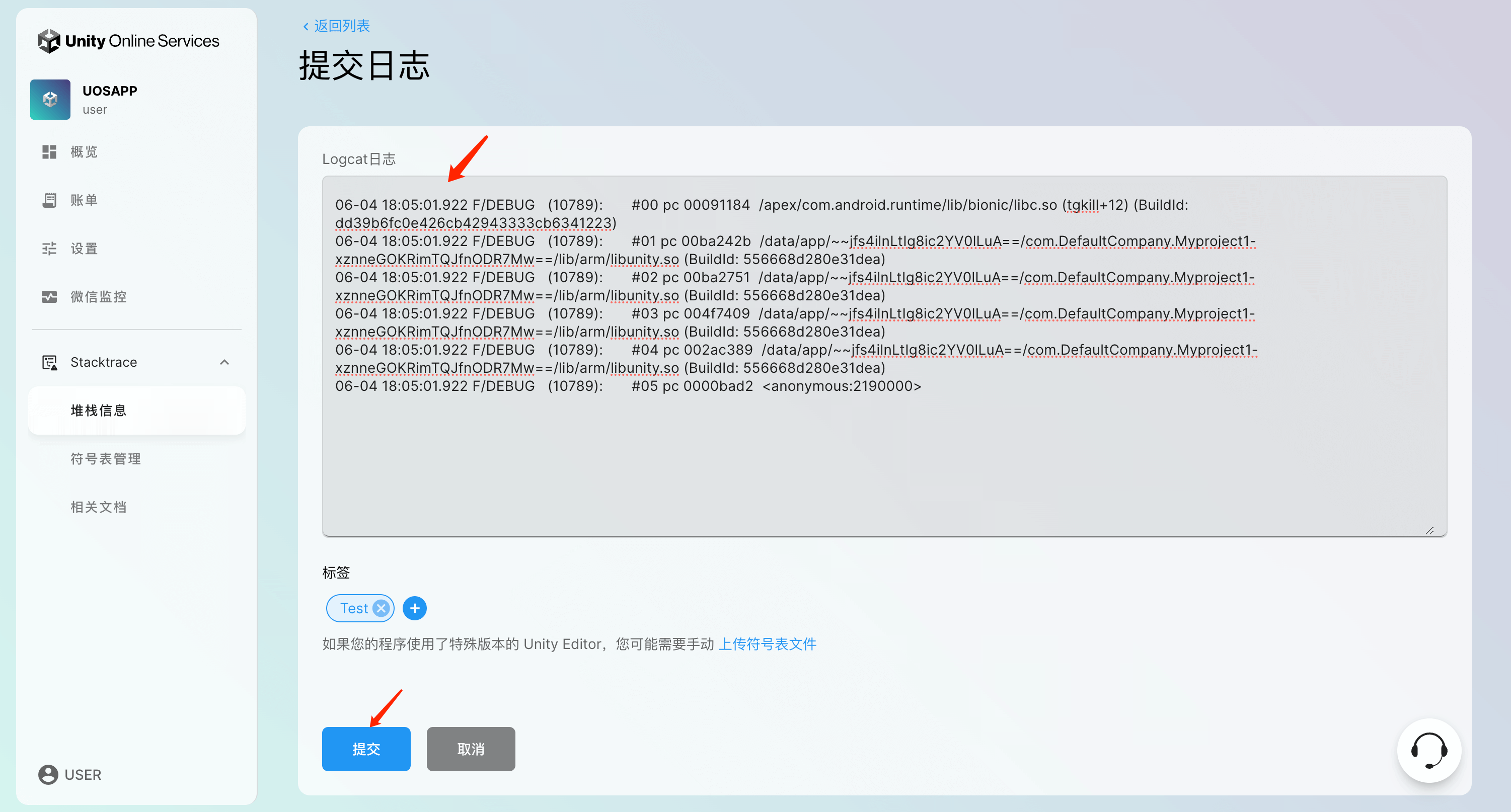Open 符号表管理 symbol table management
This screenshot has height=812, width=1511.
(106, 458)
